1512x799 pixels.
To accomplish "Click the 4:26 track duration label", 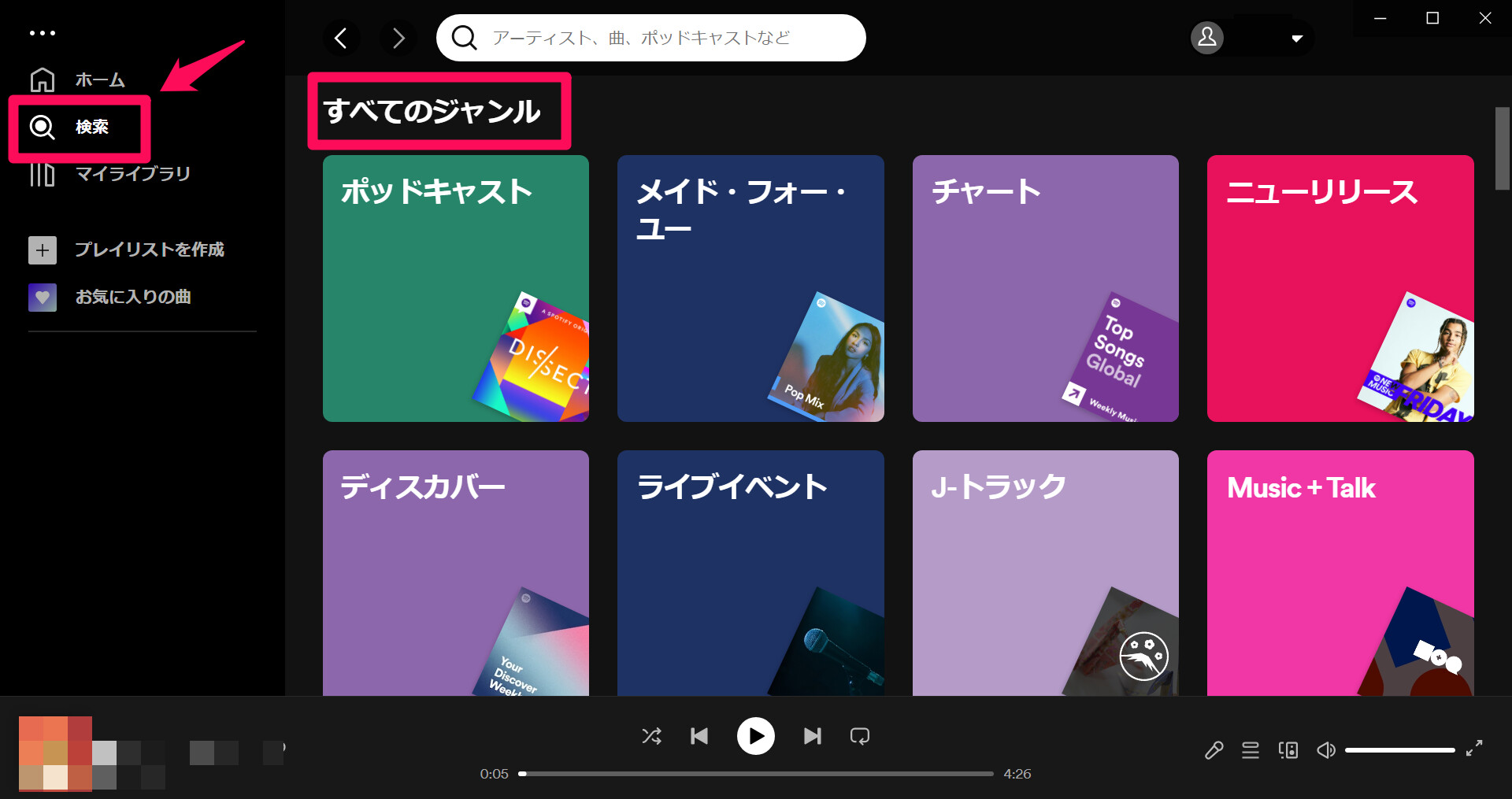I will (x=1017, y=774).
